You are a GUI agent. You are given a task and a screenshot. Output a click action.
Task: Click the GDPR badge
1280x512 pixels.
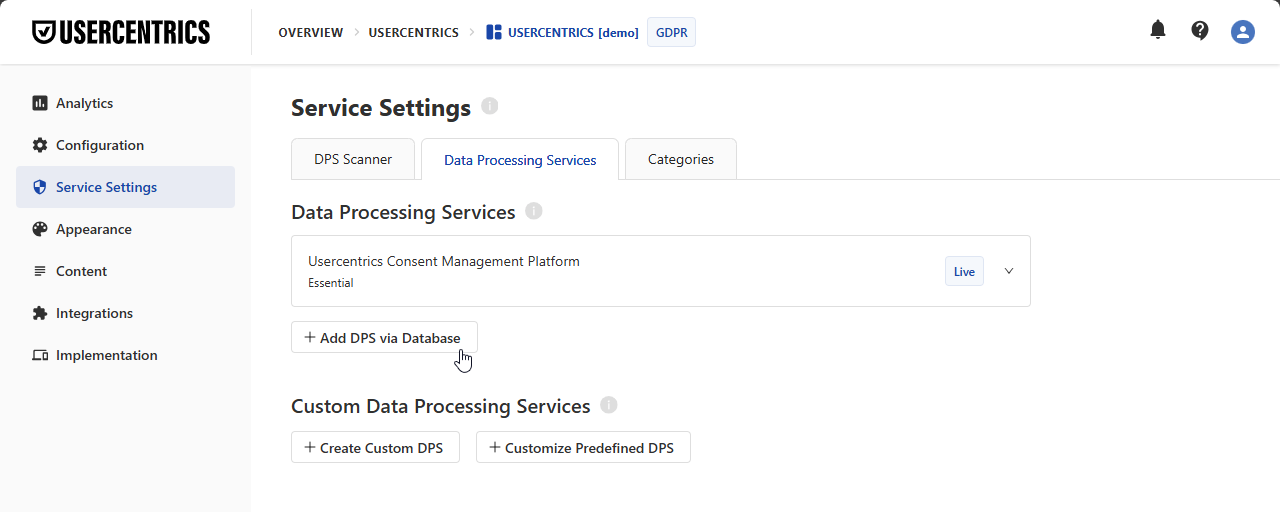(671, 32)
